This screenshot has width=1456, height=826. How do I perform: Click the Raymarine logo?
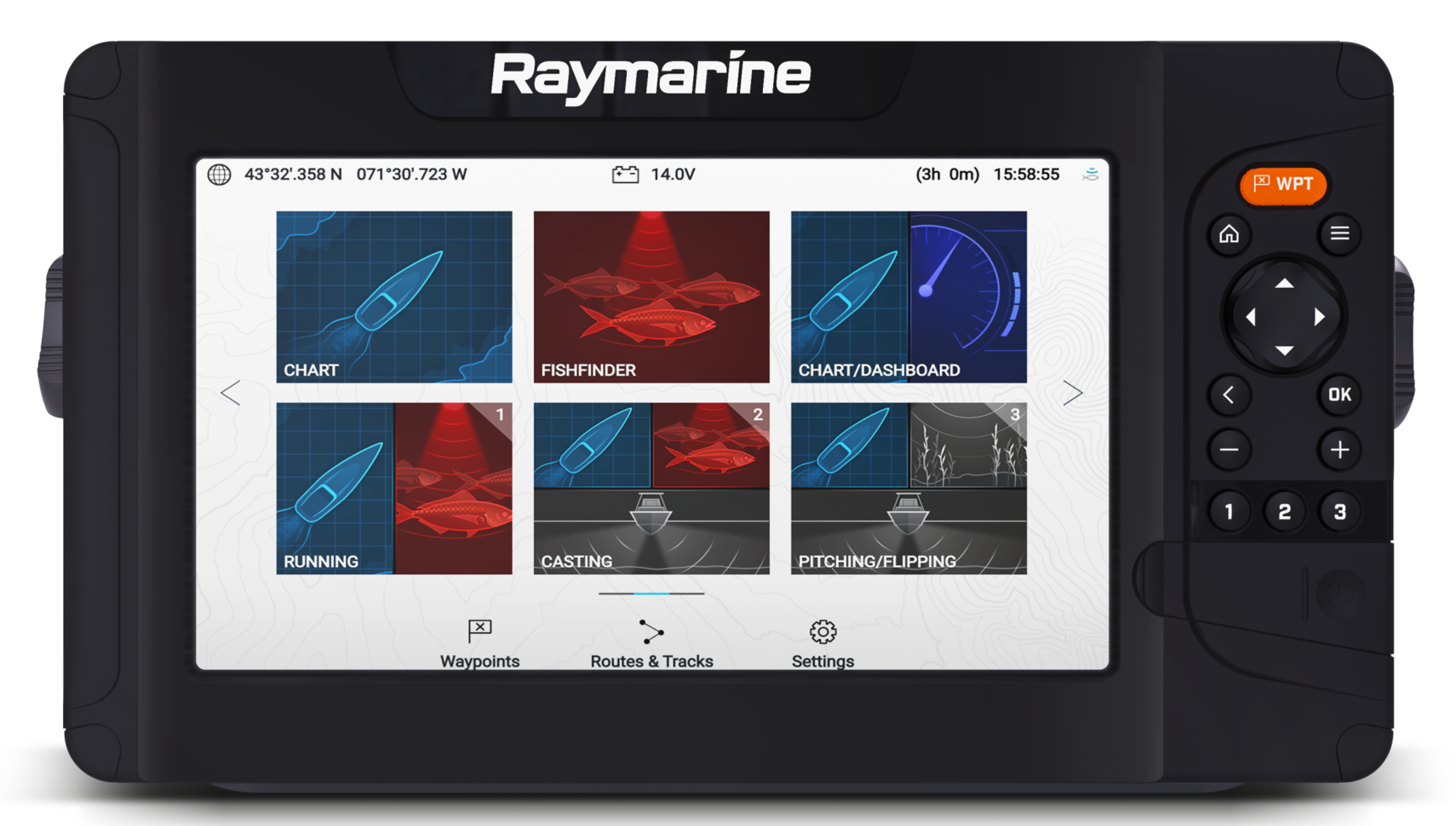[651, 77]
